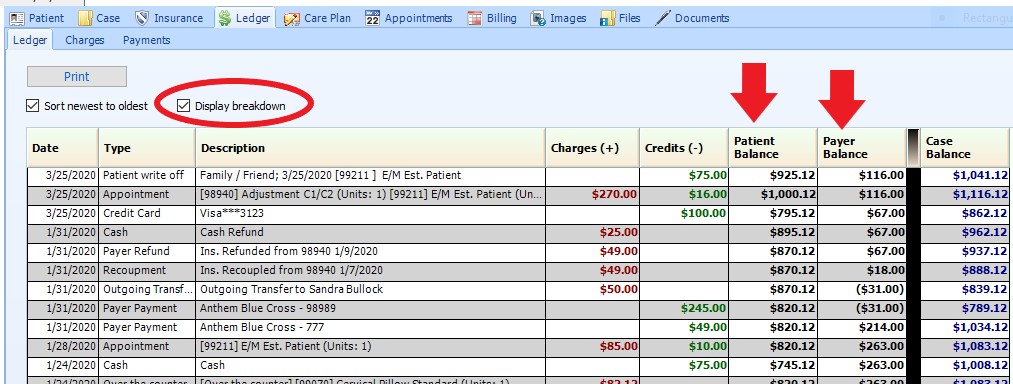
Task: Click the $1,041.12 case balance
Action: (980, 175)
